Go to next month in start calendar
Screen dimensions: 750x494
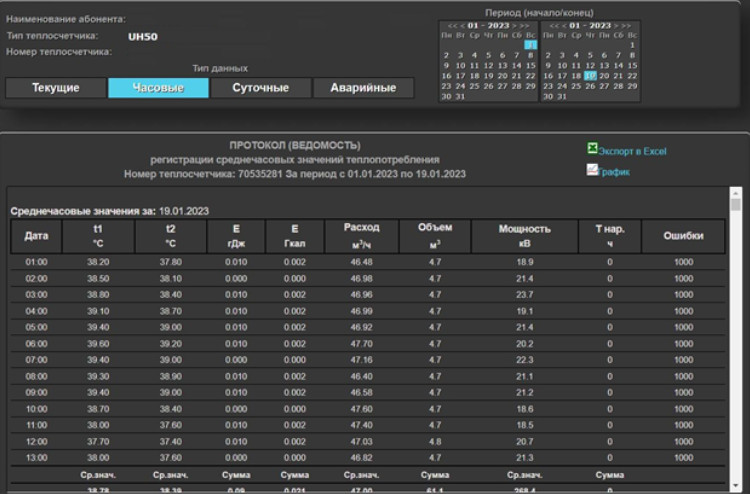coord(514,26)
